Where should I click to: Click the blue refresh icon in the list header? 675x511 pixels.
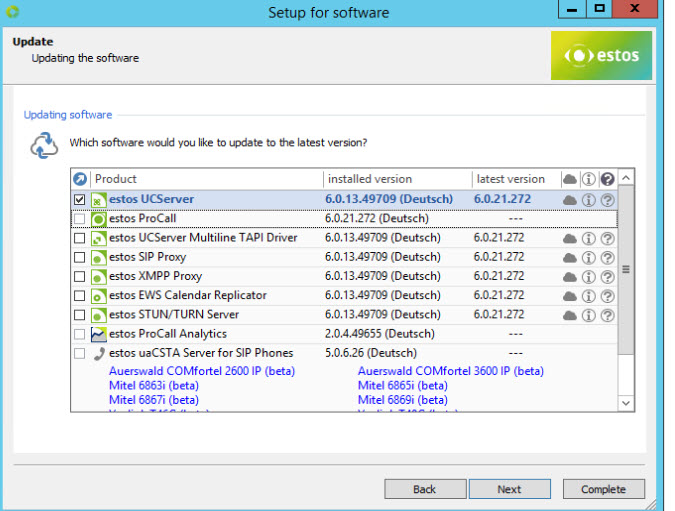pyautogui.click(x=80, y=180)
